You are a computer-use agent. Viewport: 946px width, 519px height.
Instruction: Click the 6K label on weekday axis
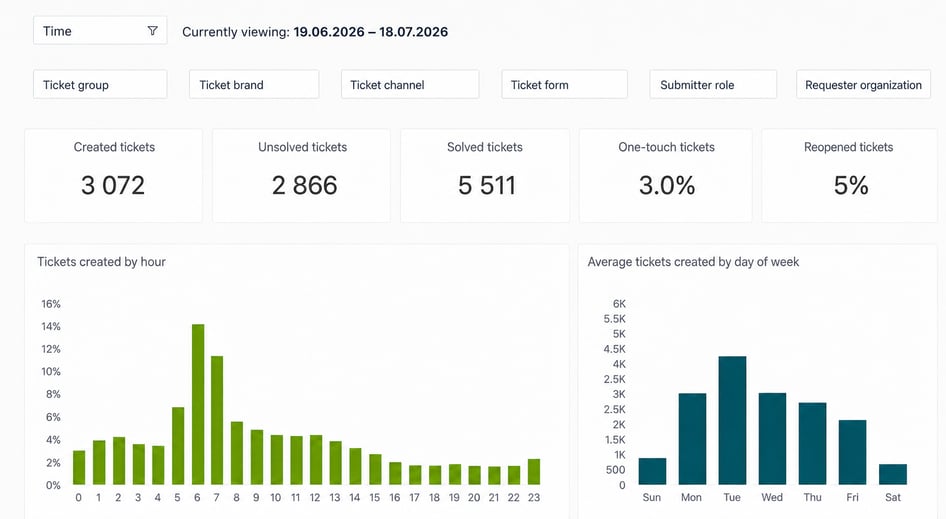(x=619, y=304)
